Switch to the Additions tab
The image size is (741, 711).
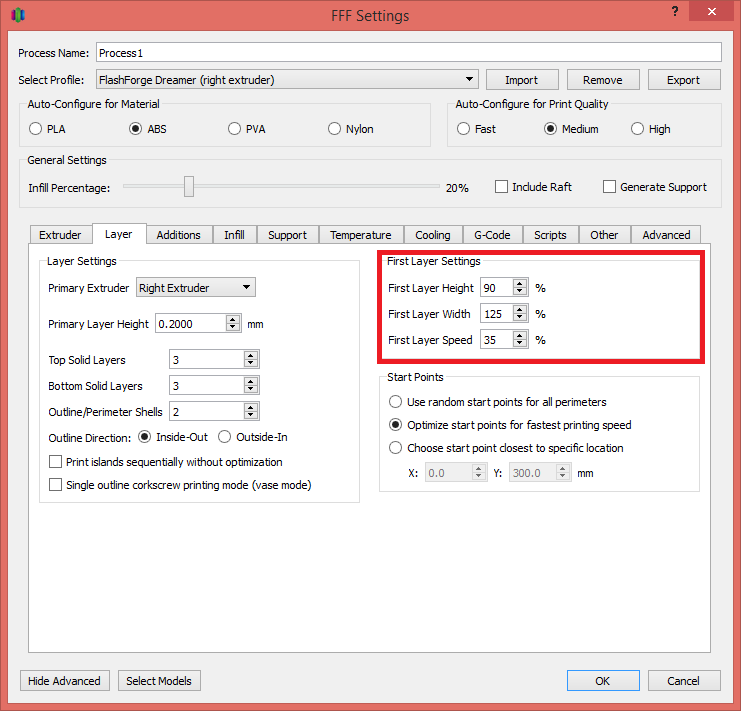coord(179,235)
